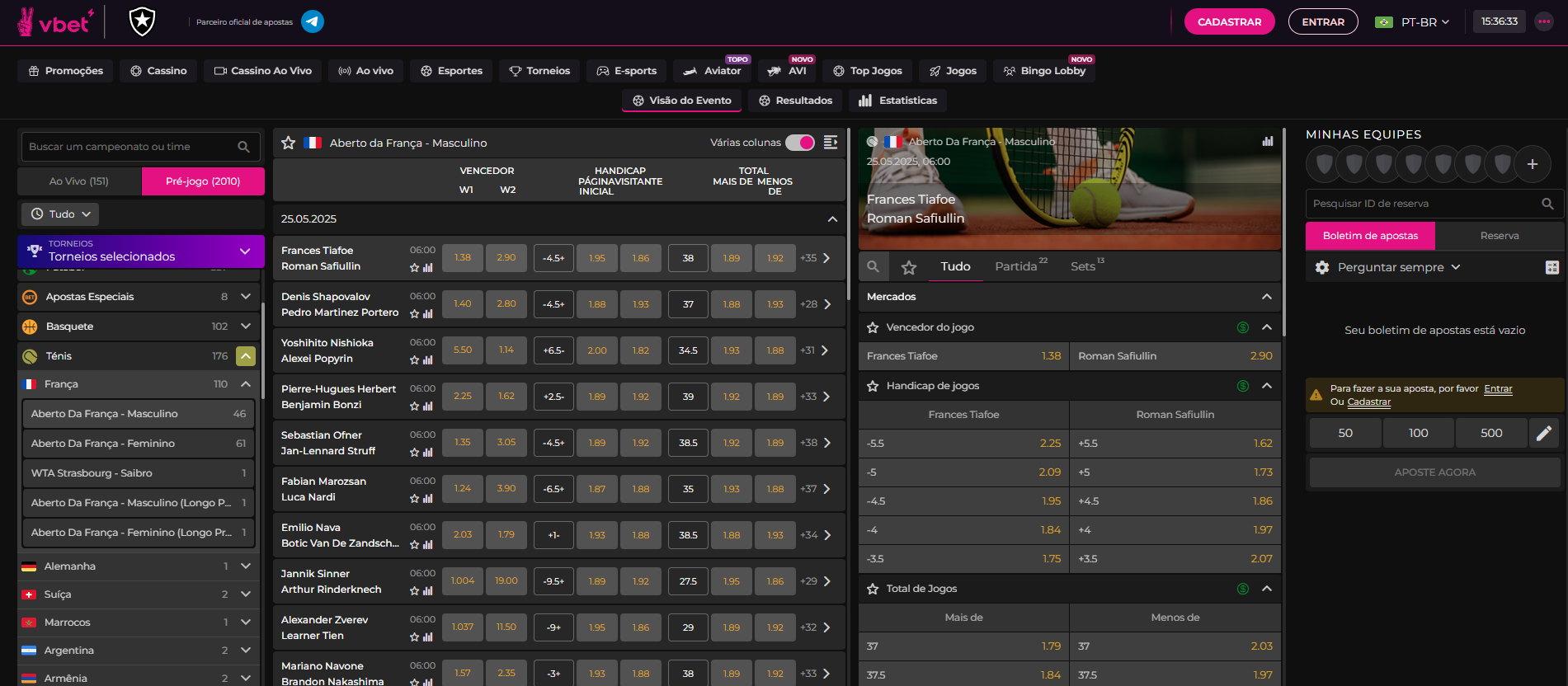
Task: Collapse the França country list
Action: (246, 384)
